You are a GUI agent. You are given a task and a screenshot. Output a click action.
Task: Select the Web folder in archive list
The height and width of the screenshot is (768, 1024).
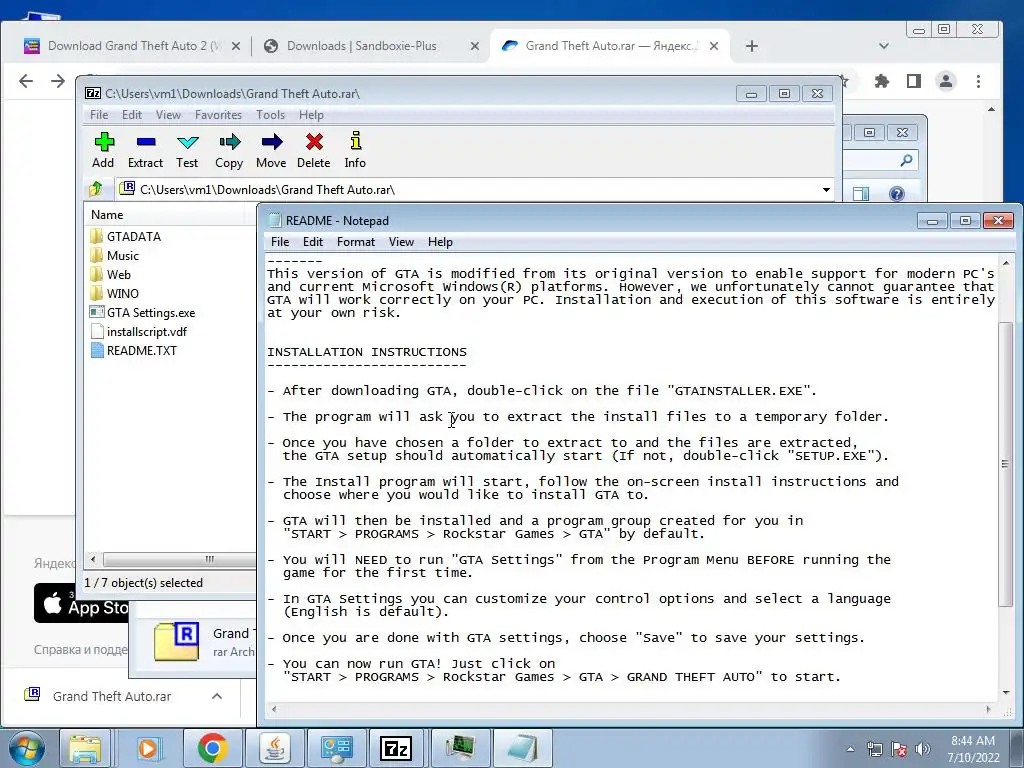[x=118, y=274]
